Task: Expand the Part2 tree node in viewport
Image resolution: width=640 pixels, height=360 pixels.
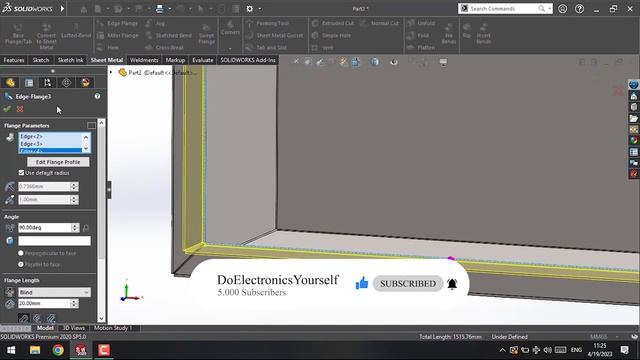Action: coord(111,72)
